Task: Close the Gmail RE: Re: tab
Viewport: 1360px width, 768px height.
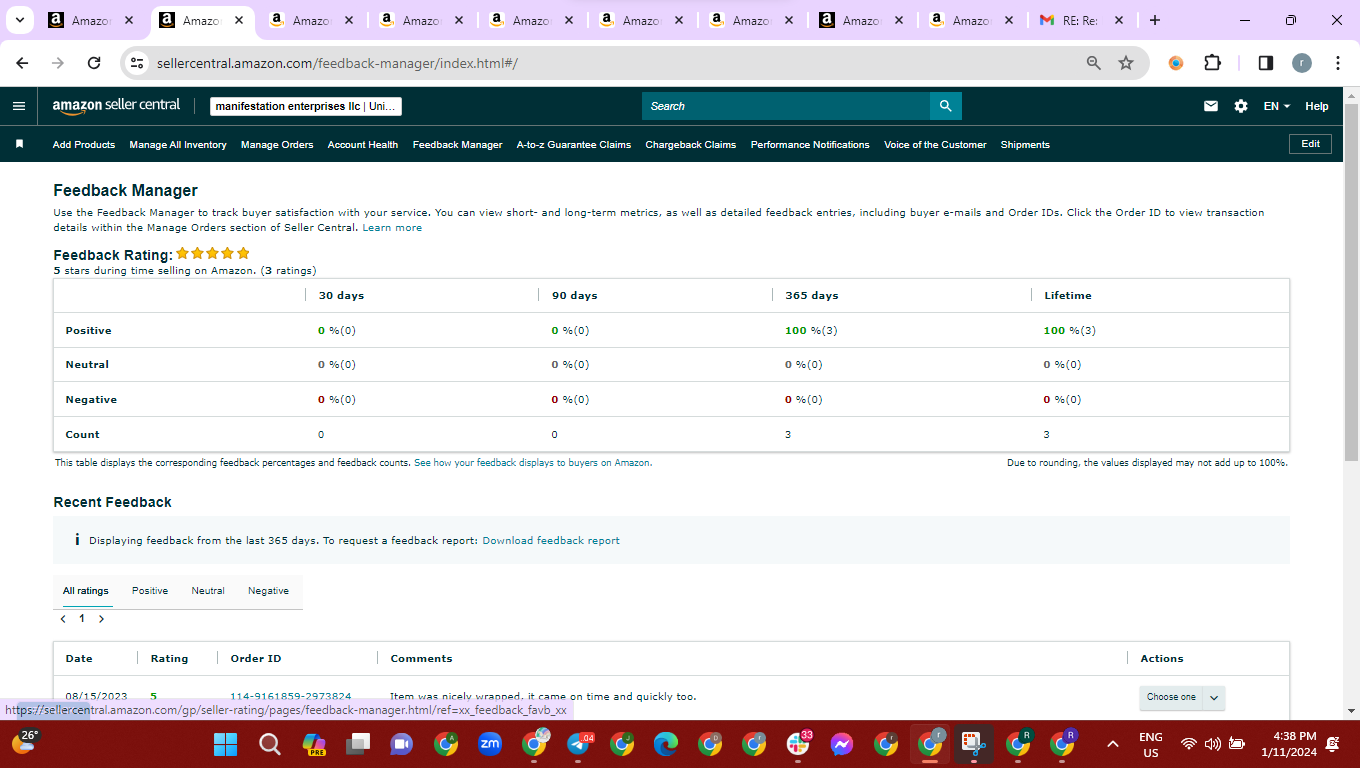Action: pos(1118,20)
